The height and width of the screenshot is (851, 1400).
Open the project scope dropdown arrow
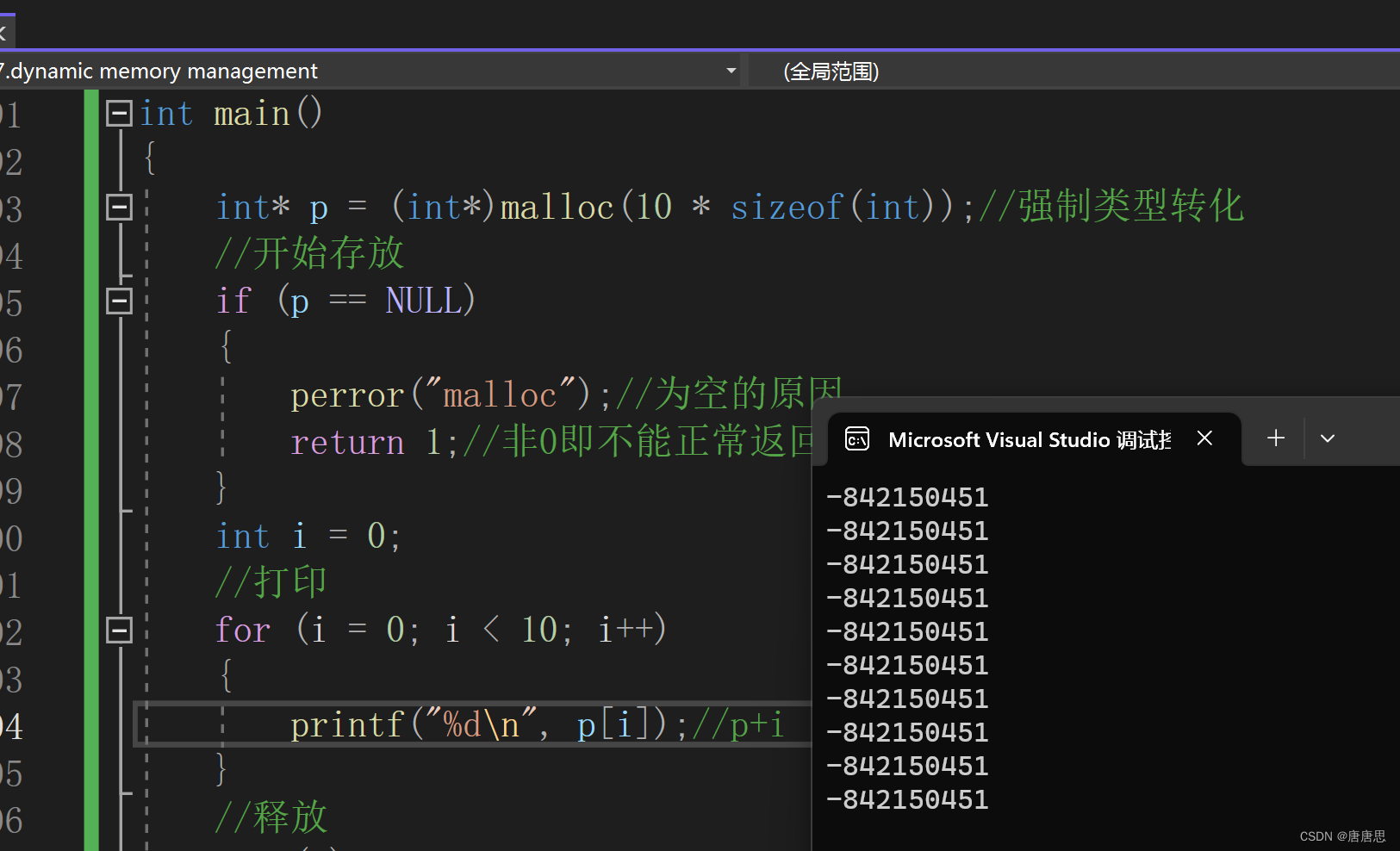pyautogui.click(x=731, y=71)
